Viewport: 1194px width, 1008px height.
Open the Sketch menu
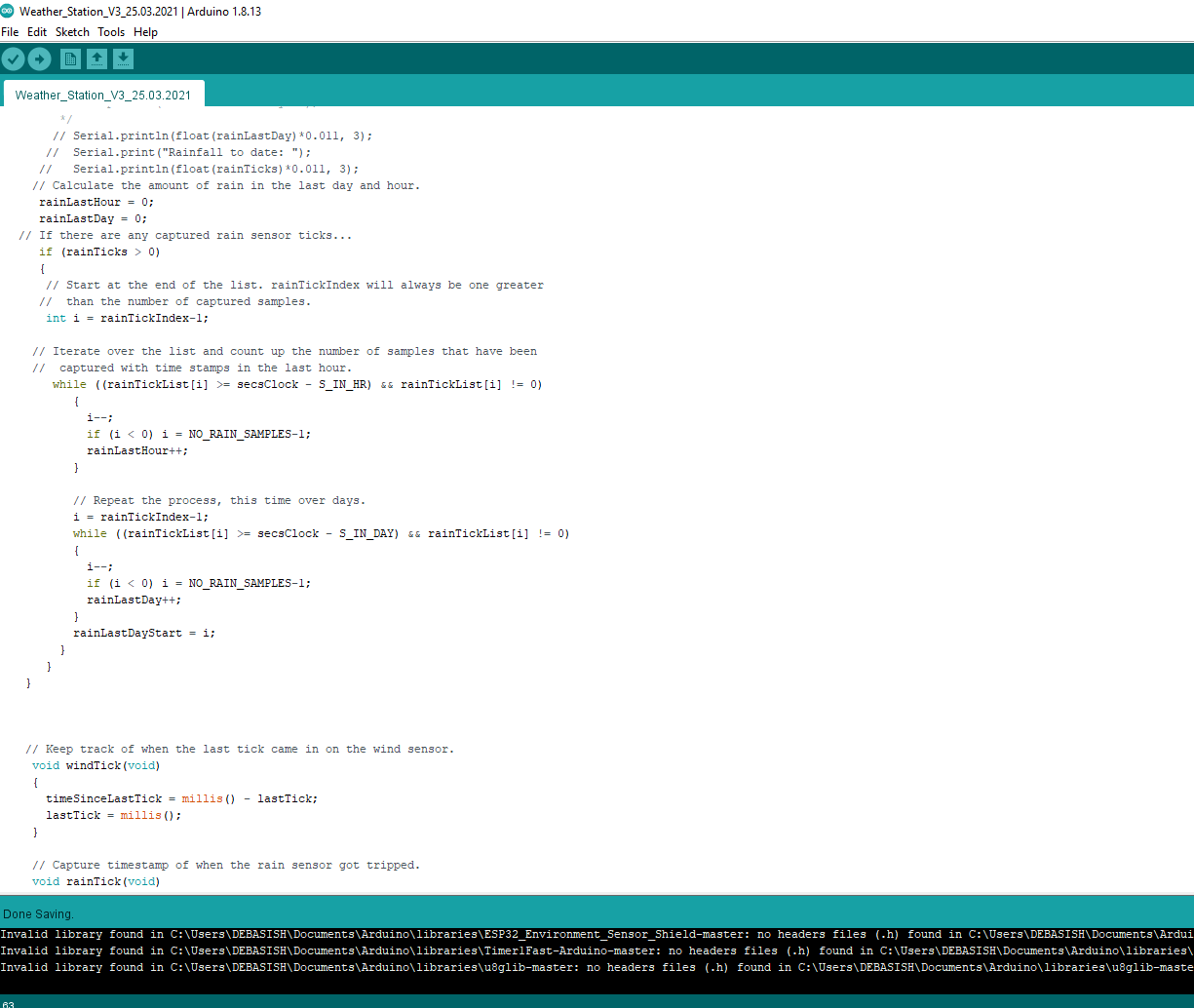[72, 32]
